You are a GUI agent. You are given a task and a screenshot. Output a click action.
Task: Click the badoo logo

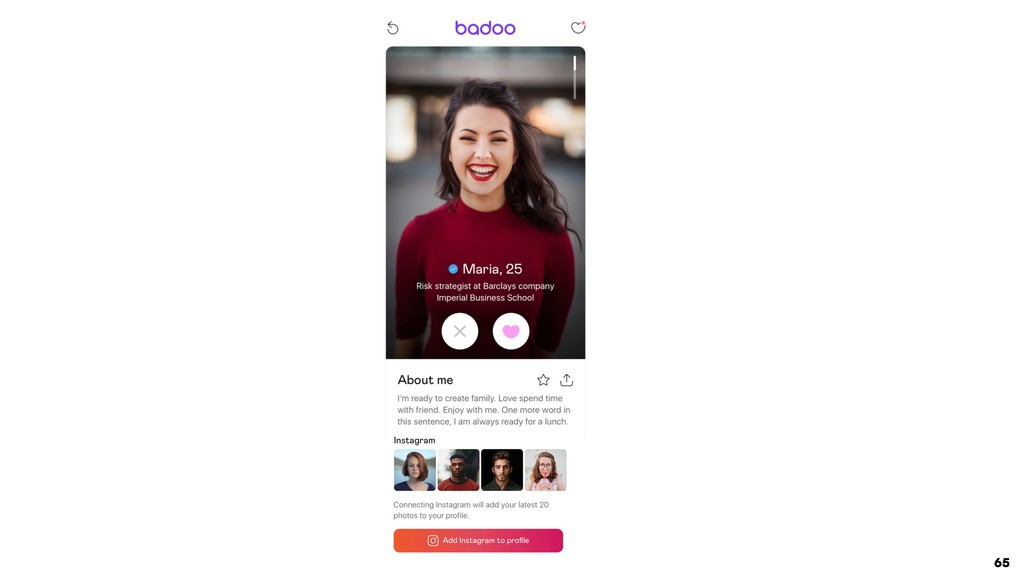485,27
